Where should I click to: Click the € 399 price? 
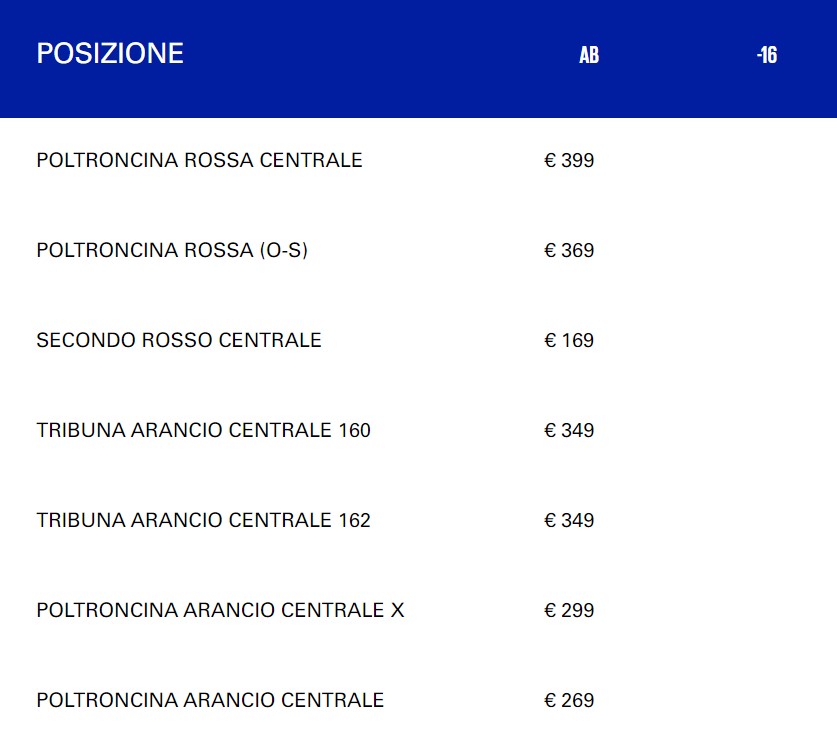tap(569, 160)
